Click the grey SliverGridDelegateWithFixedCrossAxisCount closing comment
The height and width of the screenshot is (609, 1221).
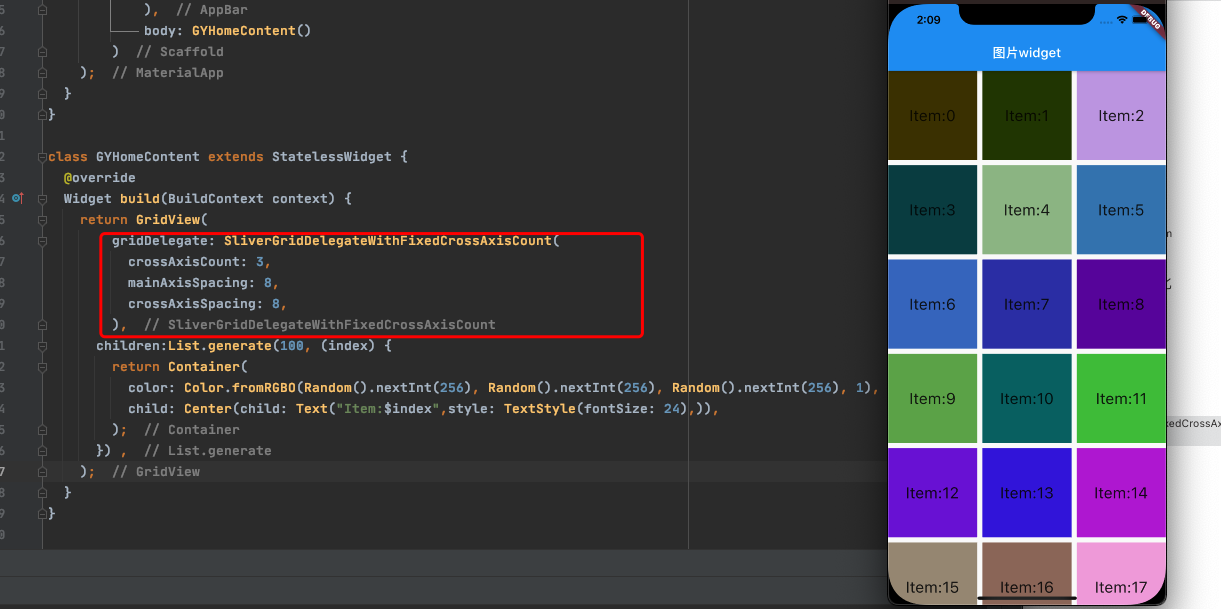(x=320, y=325)
